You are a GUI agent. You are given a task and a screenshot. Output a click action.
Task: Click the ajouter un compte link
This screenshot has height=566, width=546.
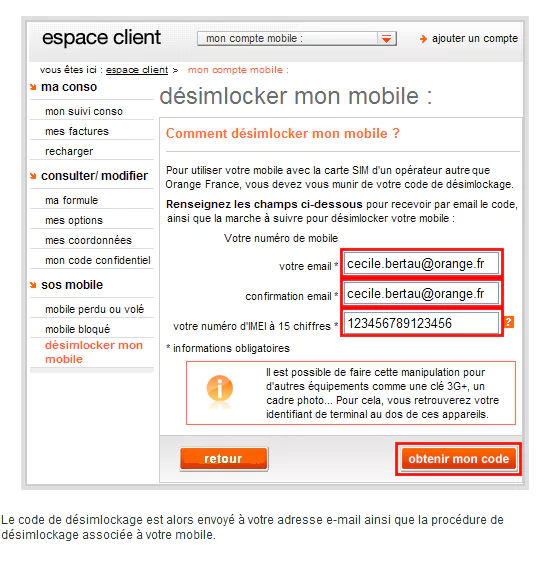coord(475,39)
